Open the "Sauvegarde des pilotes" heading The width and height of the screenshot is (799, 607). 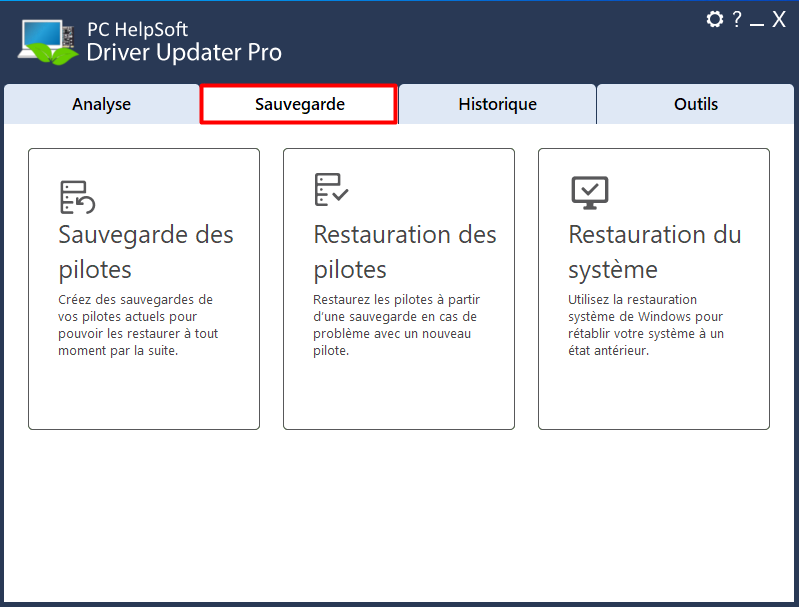[146, 252]
